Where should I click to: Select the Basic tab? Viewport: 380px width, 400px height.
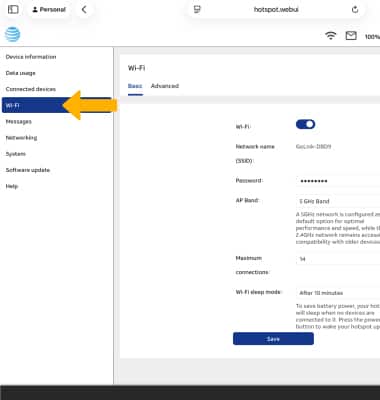(x=135, y=86)
